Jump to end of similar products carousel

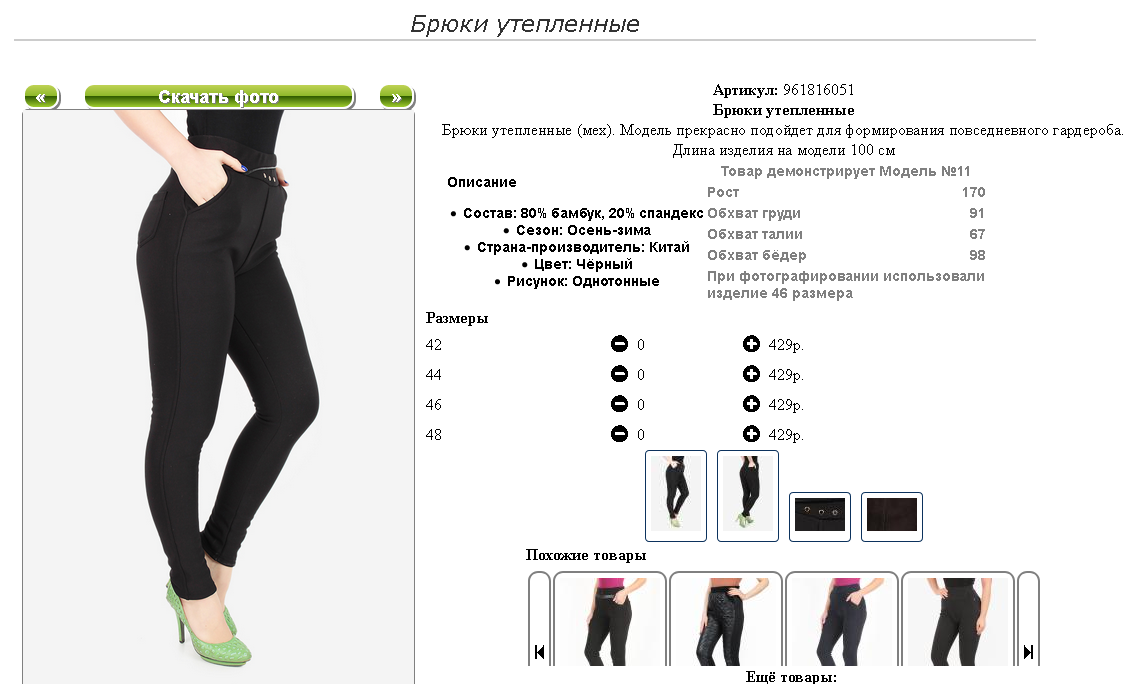(x=1029, y=652)
